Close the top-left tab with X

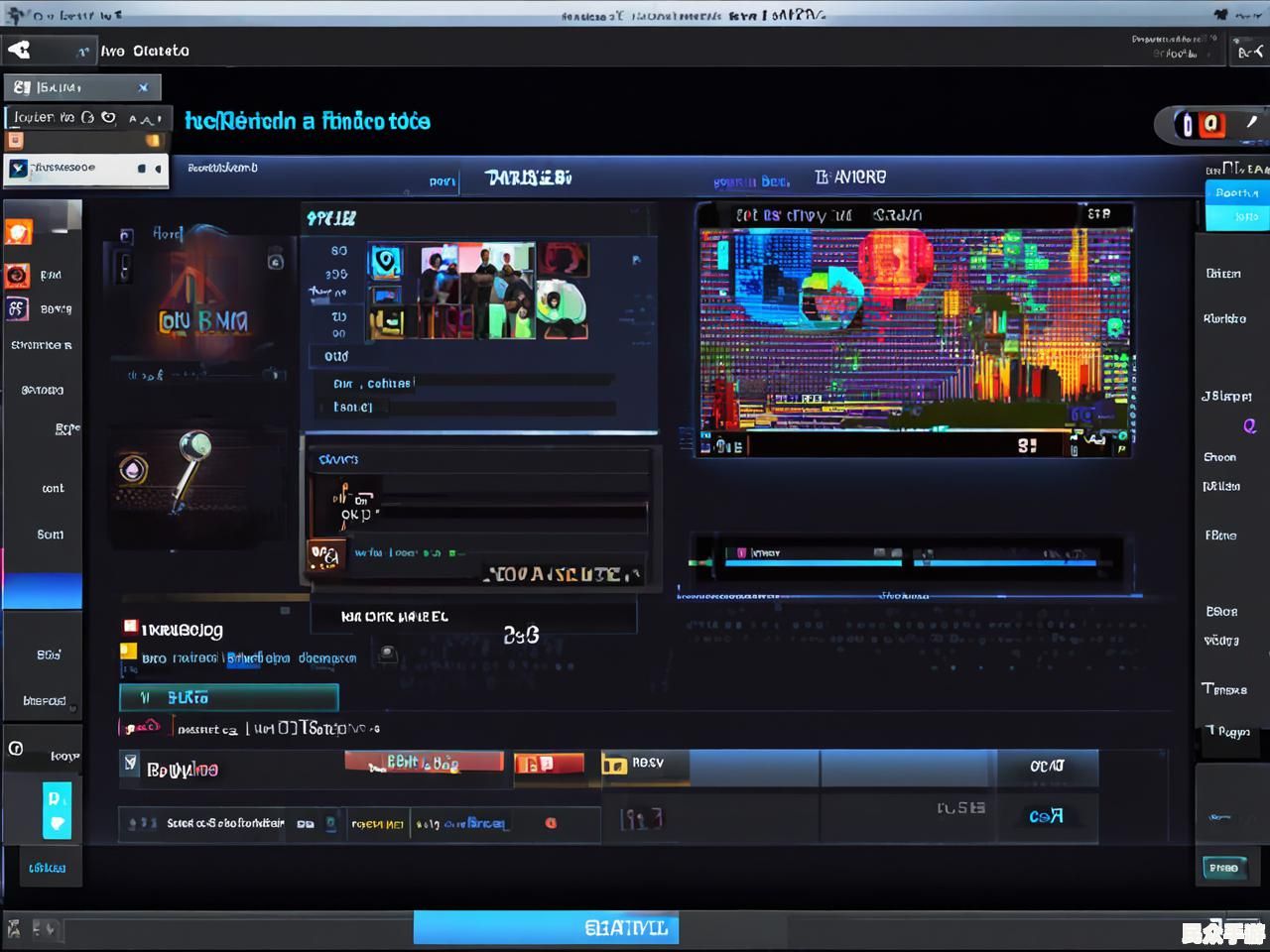tap(143, 87)
